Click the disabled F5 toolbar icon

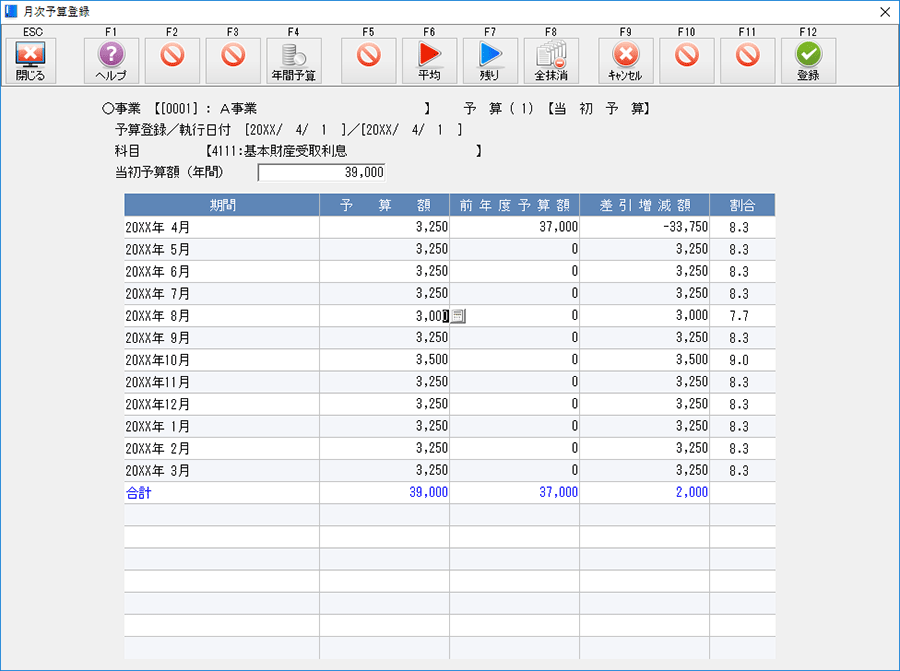[368, 61]
